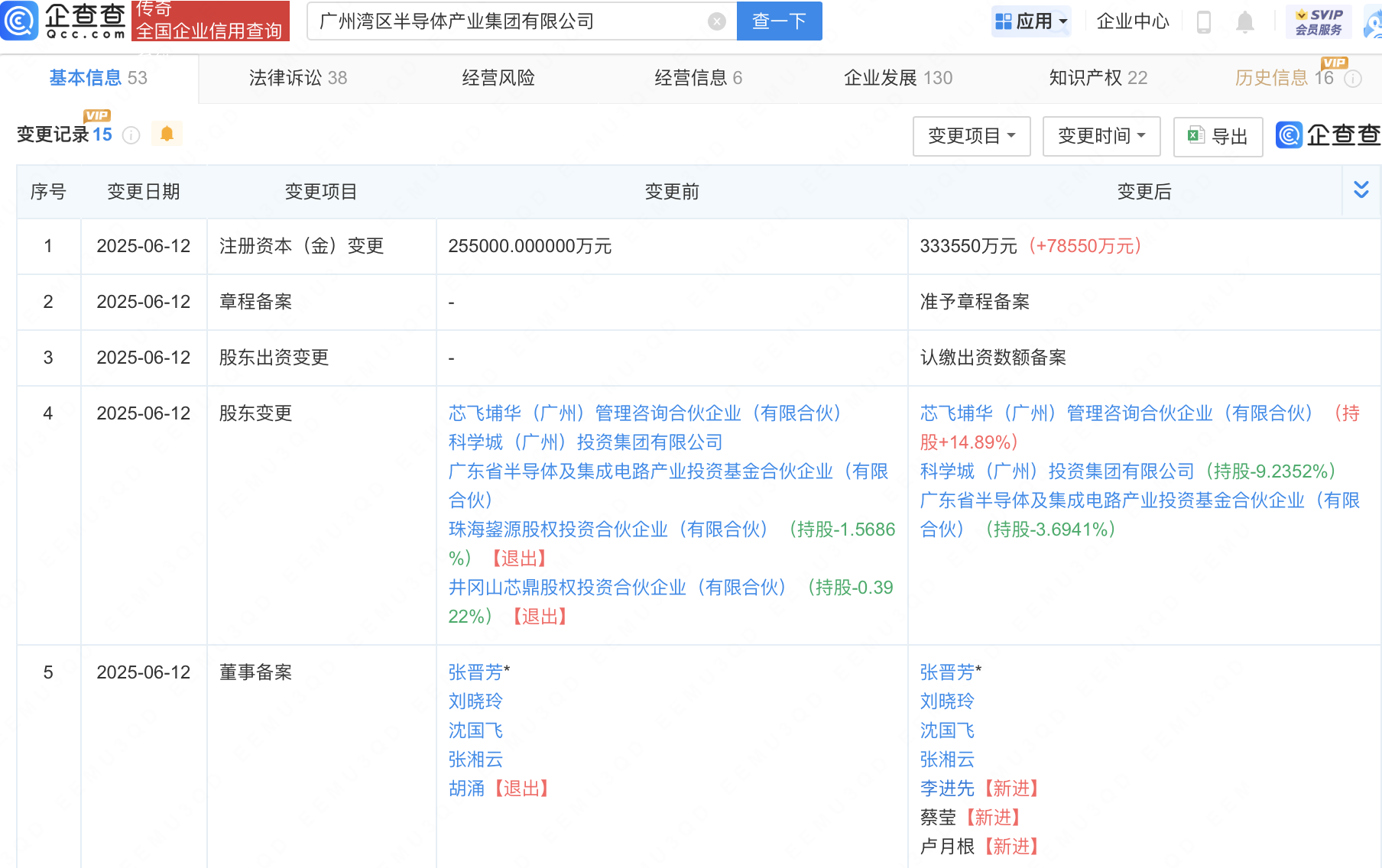
Task: Switch to 法律诉讼 tab
Action: tap(298, 78)
